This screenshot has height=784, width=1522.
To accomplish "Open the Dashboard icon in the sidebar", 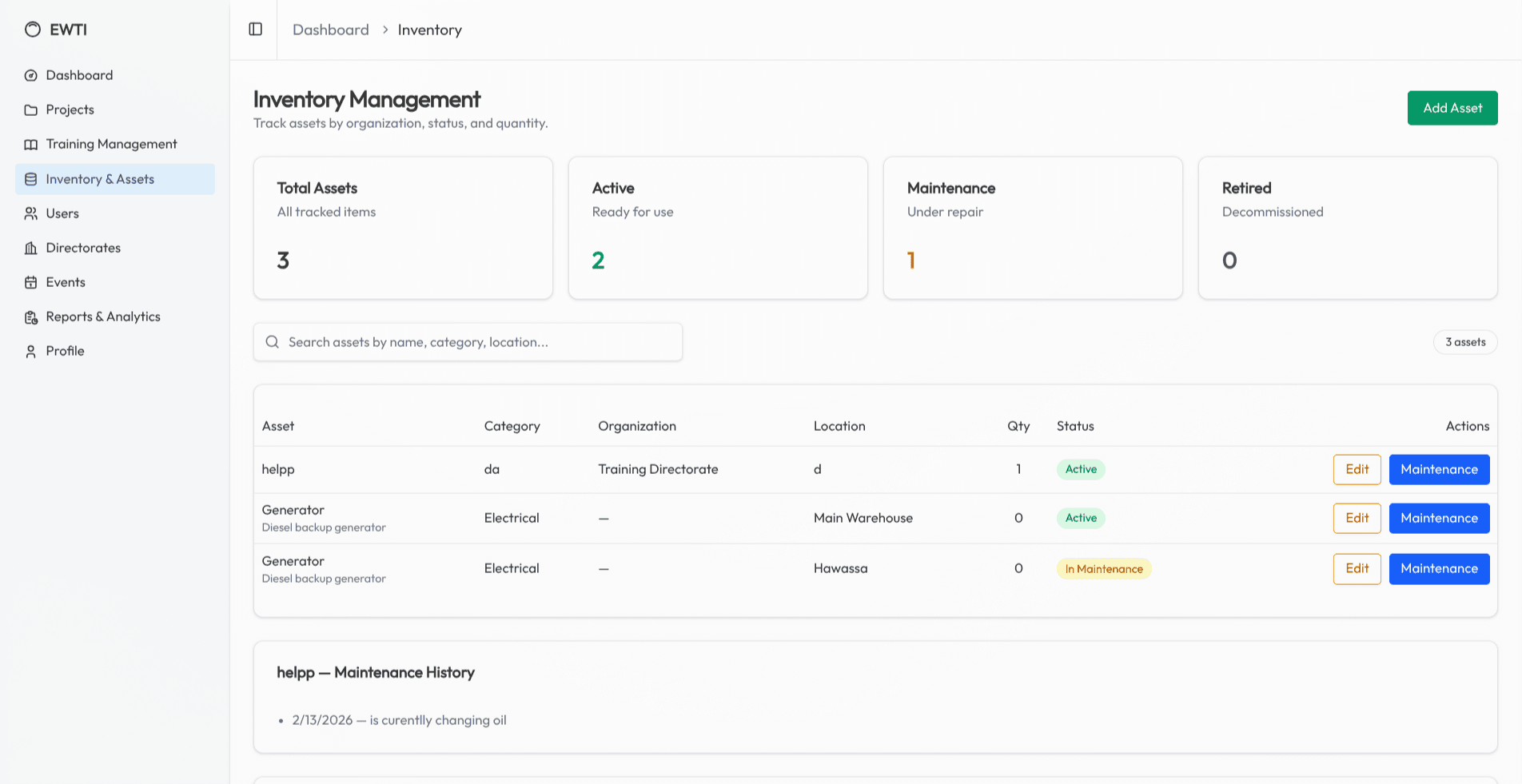I will (x=30, y=75).
